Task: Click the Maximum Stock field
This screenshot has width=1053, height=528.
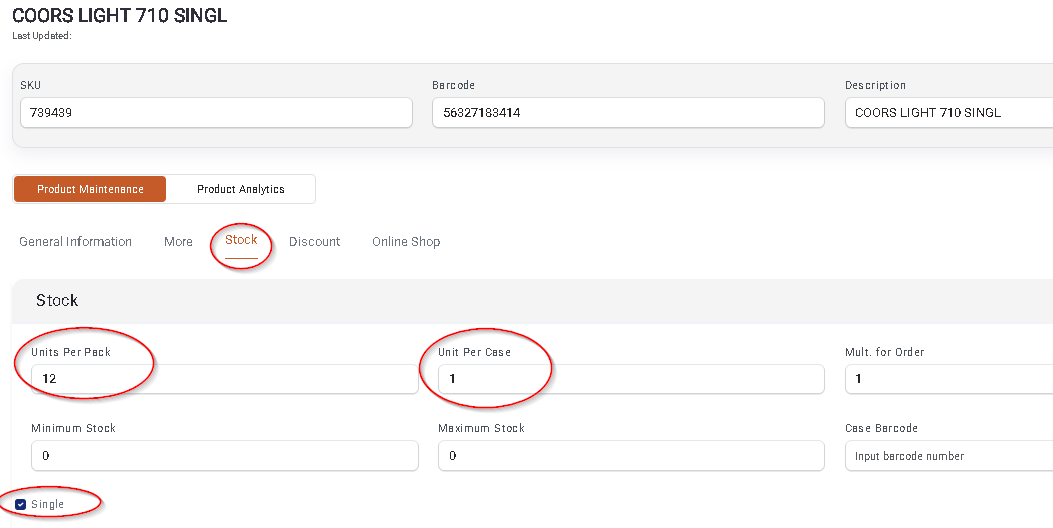Action: click(x=631, y=456)
